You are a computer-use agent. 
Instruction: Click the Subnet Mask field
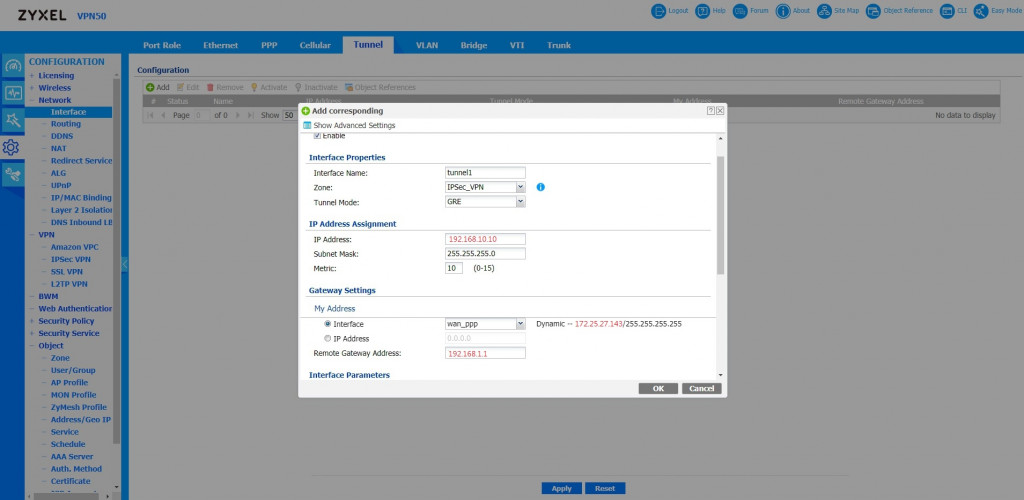point(485,254)
